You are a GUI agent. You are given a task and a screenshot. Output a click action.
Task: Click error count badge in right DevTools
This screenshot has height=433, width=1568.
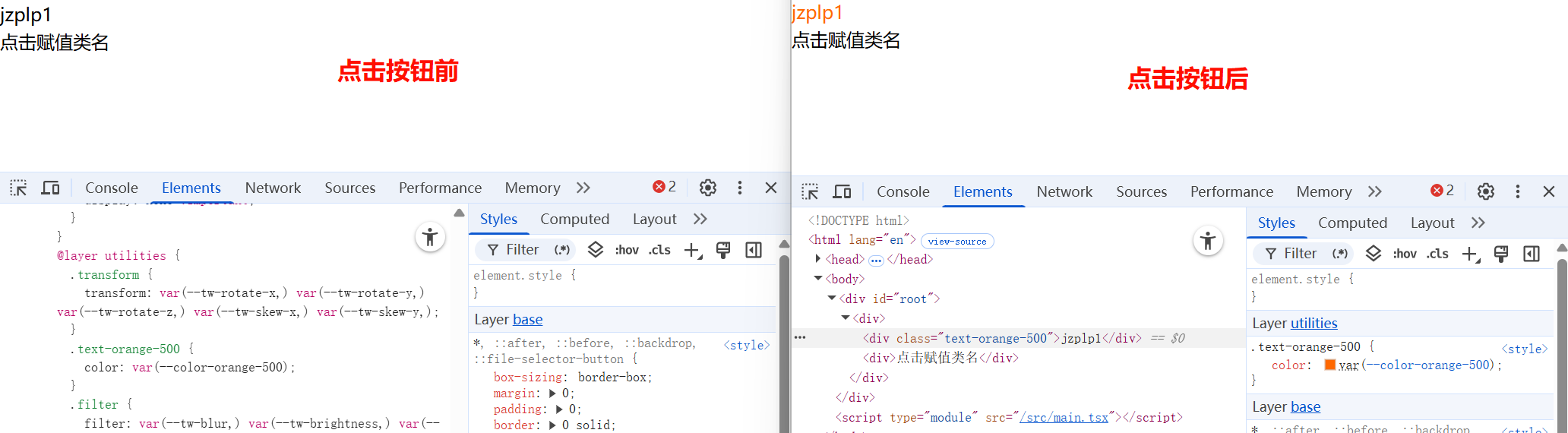click(1443, 191)
